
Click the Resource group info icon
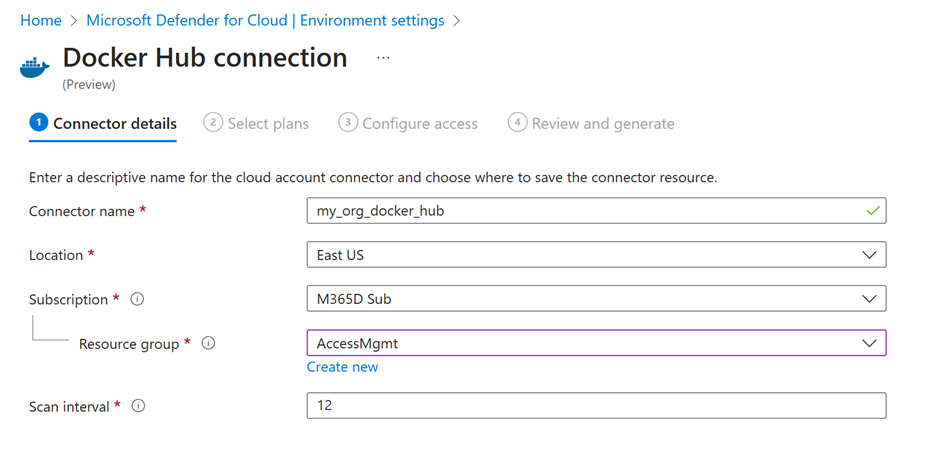click(208, 343)
